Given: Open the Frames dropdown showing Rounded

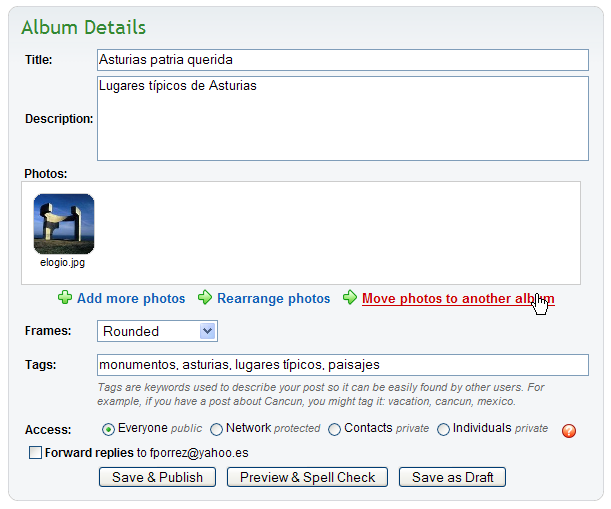Looking at the screenshot, I should 157,331.
